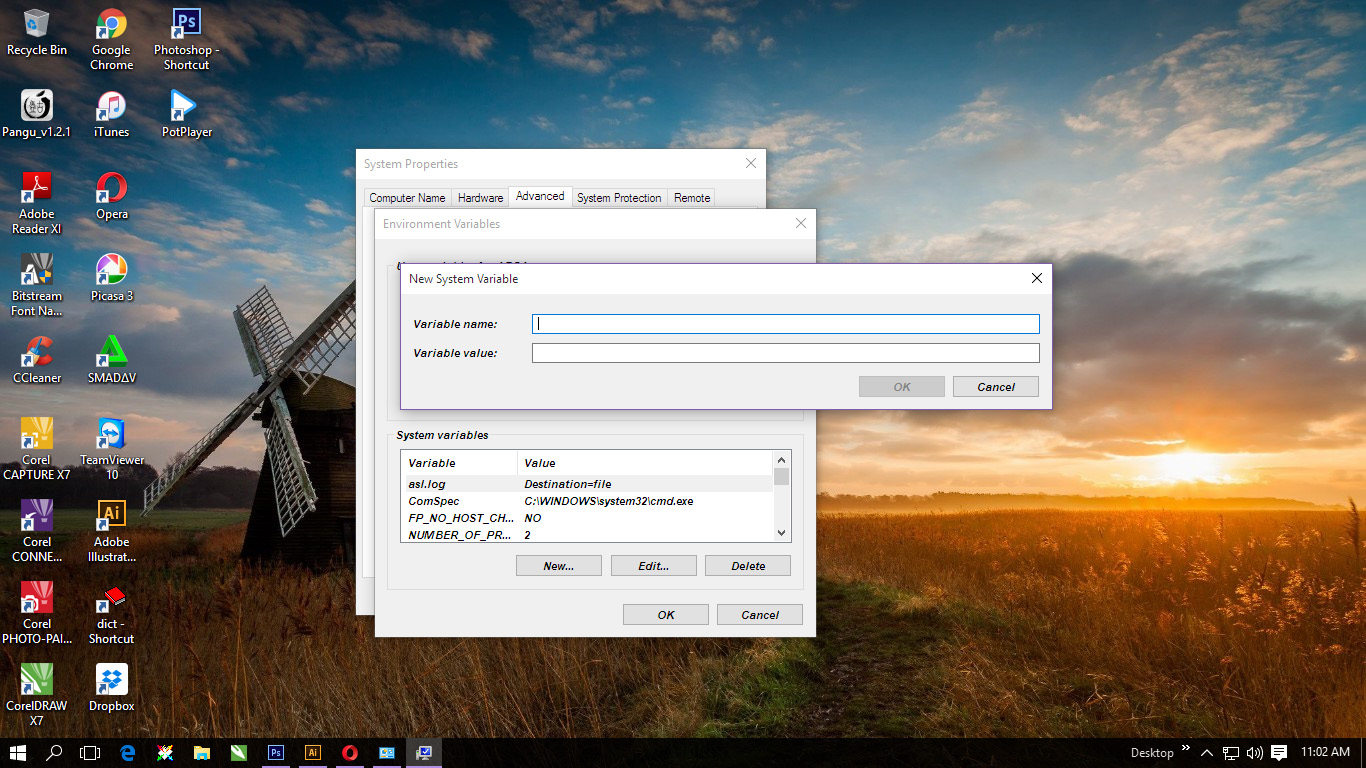Select the CCleaner desktop icon

(x=37, y=360)
